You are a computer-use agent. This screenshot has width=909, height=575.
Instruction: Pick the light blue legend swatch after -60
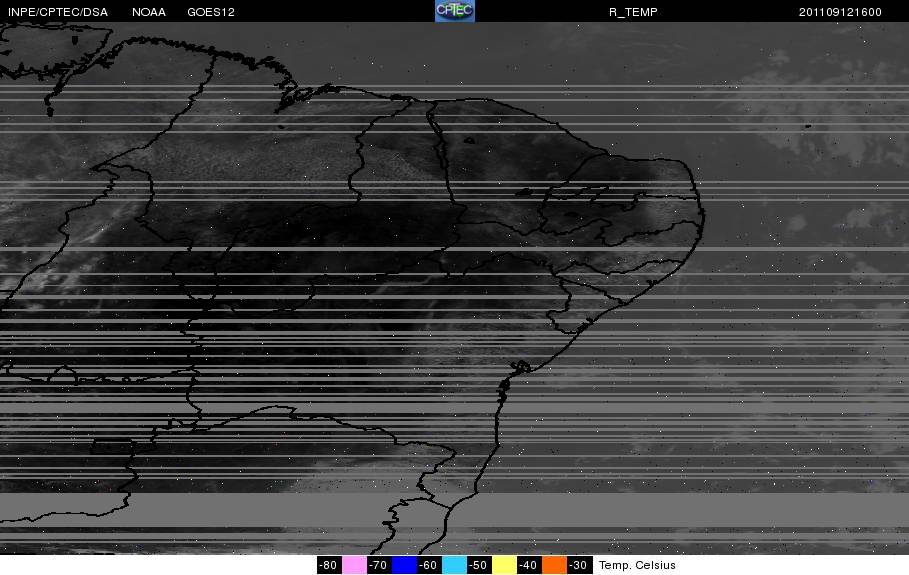454,565
